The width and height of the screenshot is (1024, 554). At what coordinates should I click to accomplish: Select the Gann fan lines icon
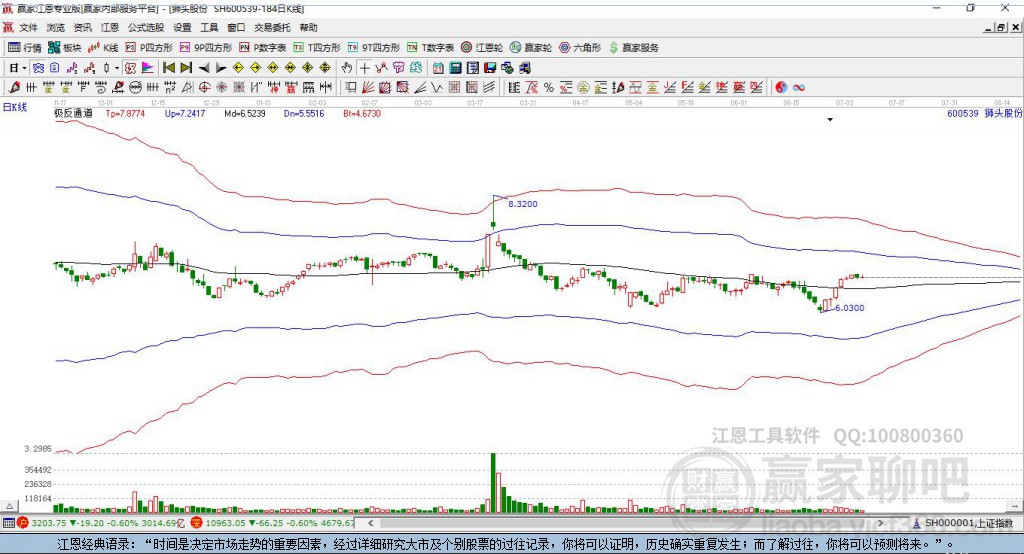(368, 87)
